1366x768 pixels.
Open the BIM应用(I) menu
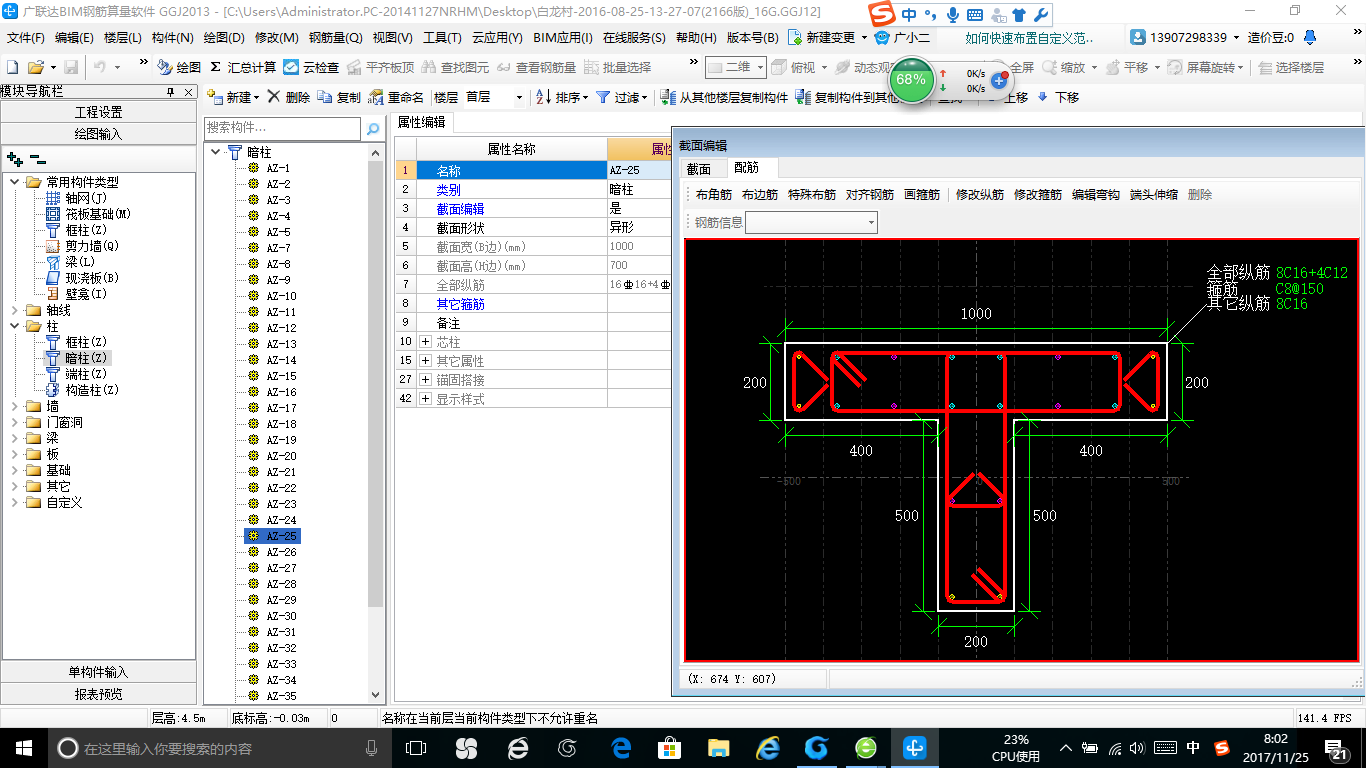click(x=563, y=38)
